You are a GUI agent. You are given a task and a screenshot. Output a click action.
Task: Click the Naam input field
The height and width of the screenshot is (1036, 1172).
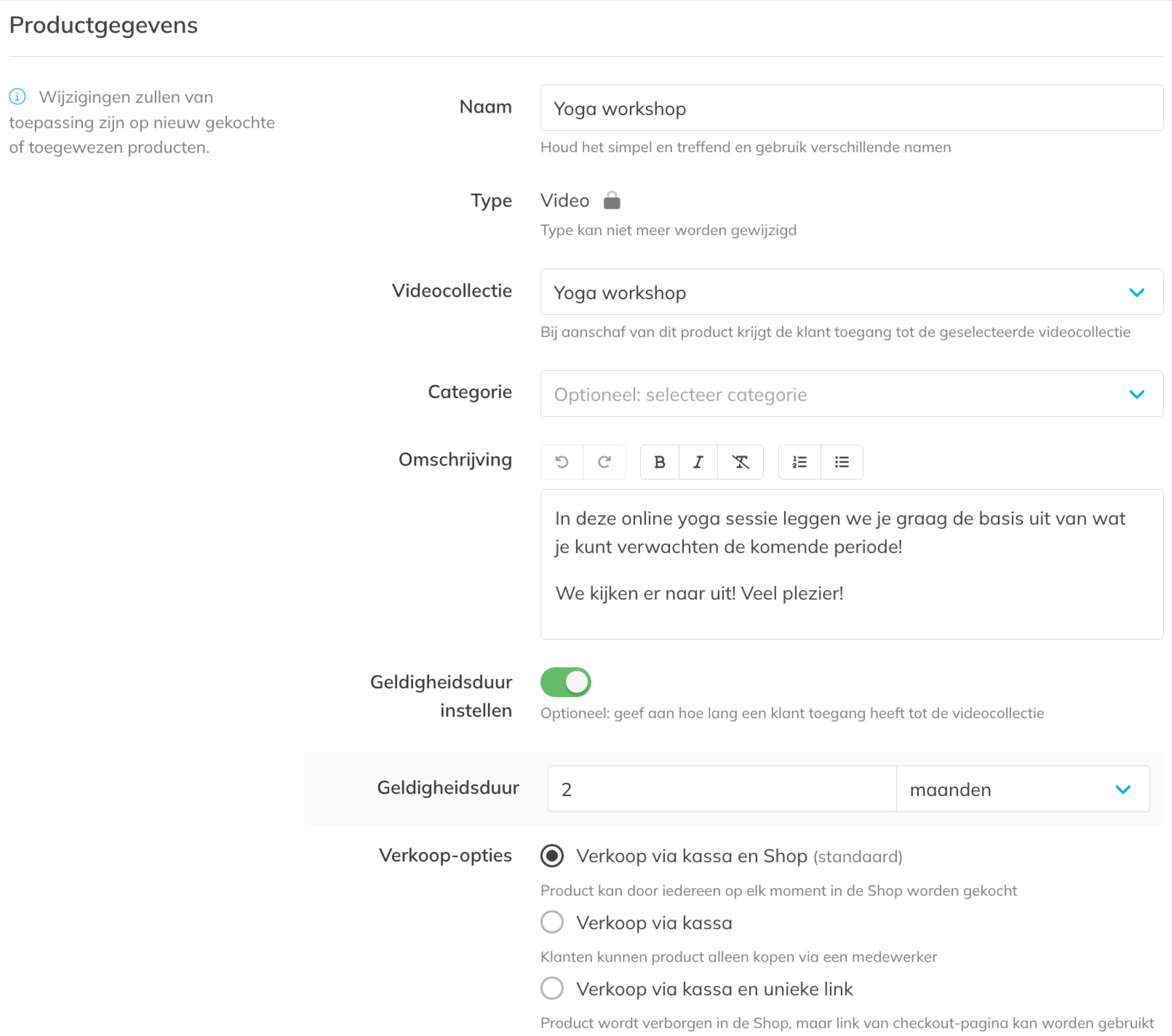coord(851,108)
